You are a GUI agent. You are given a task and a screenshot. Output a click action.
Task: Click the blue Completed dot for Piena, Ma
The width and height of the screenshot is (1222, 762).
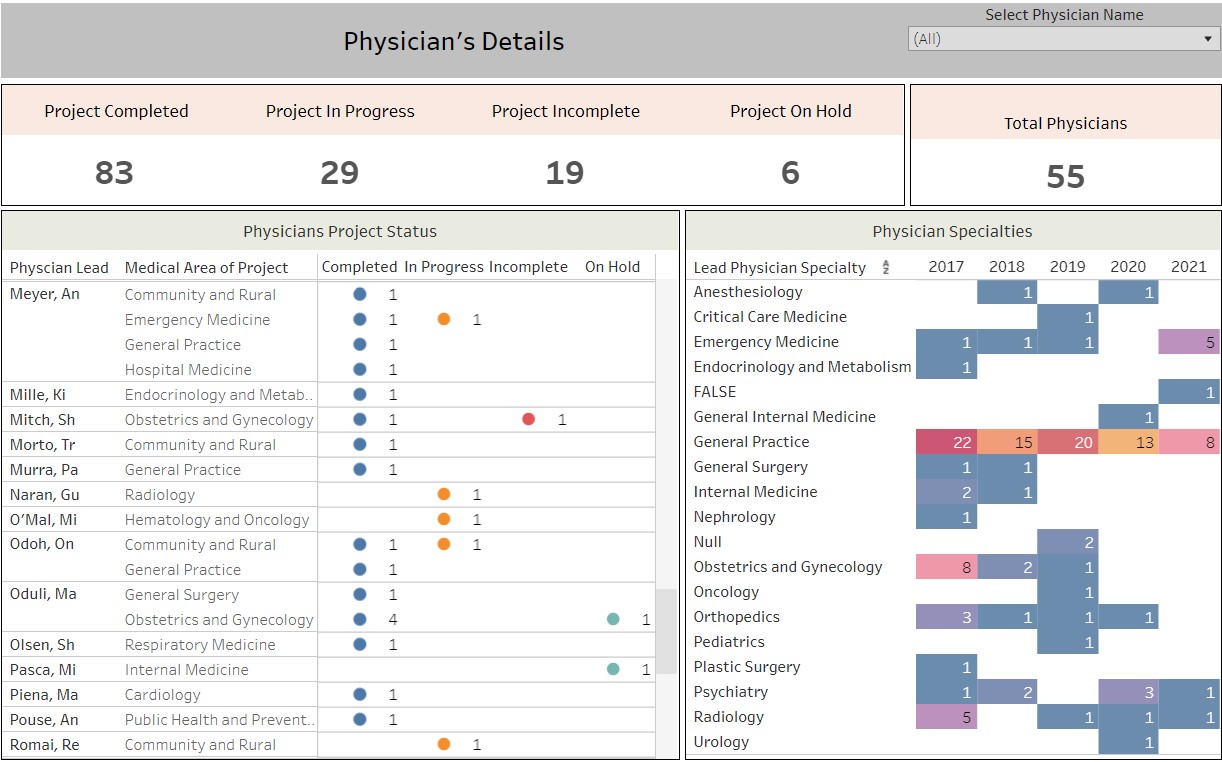coord(360,694)
